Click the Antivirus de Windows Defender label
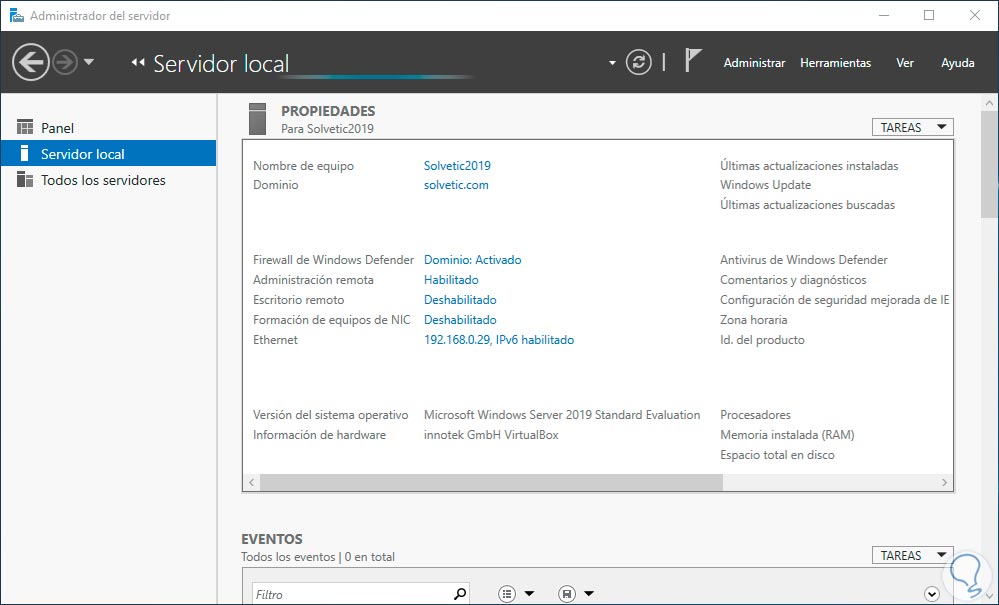This screenshot has width=999, height=605. 803,260
